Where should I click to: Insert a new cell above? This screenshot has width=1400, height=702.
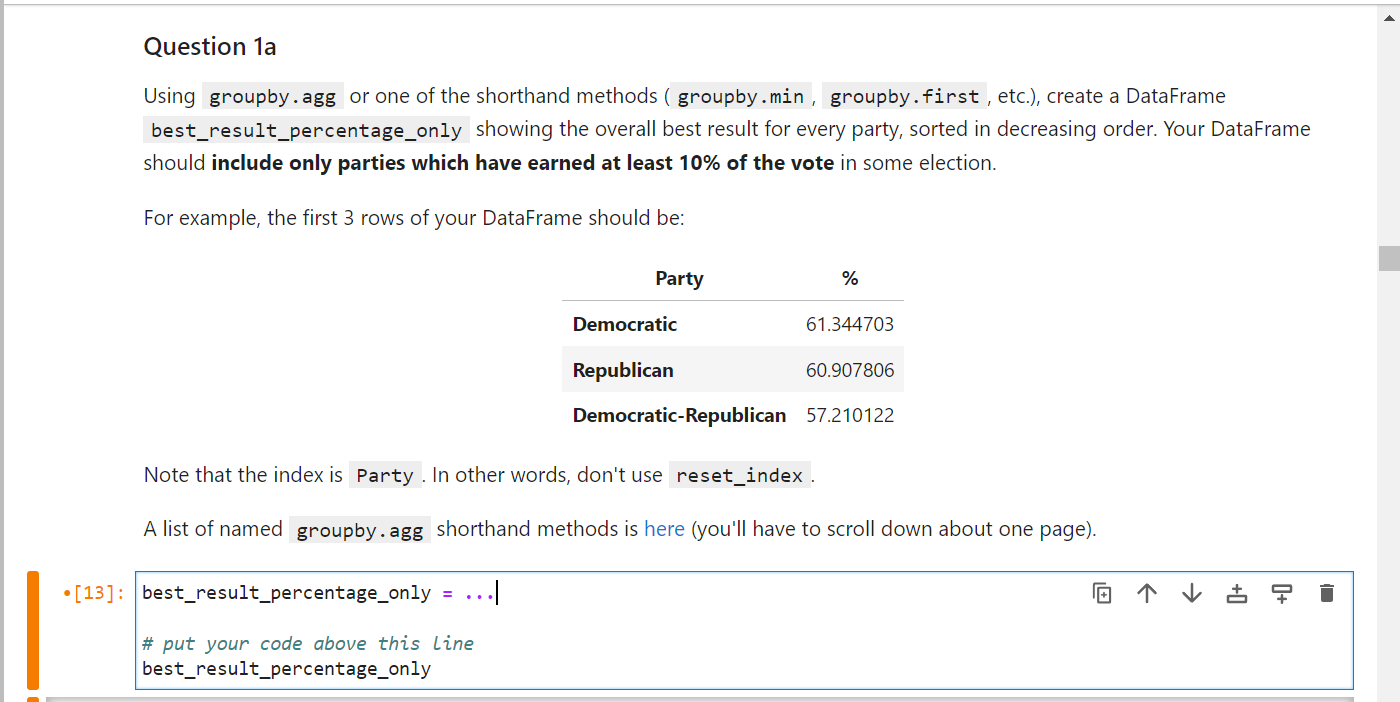click(1236, 592)
